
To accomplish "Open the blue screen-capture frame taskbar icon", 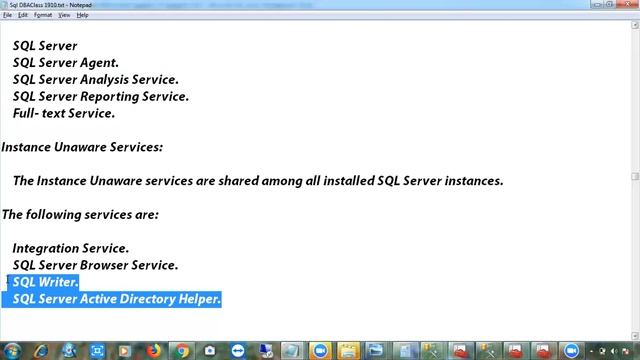I will coord(97,351).
